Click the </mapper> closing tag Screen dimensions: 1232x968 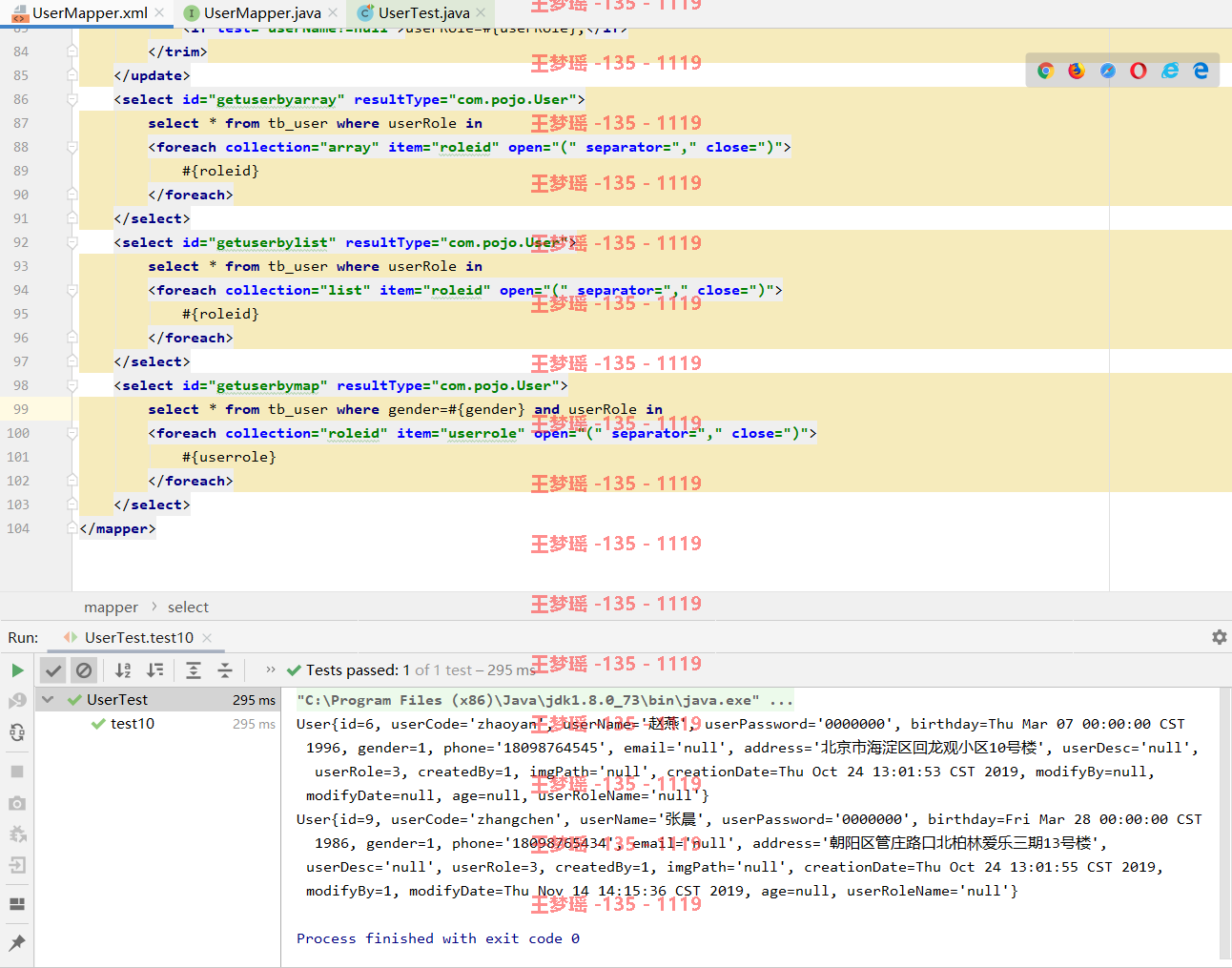point(117,528)
